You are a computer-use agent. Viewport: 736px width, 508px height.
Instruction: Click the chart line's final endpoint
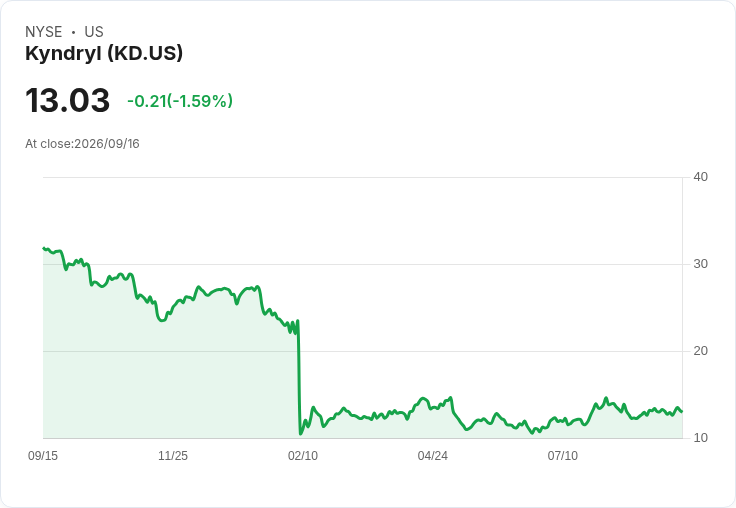pyautogui.click(x=682, y=411)
